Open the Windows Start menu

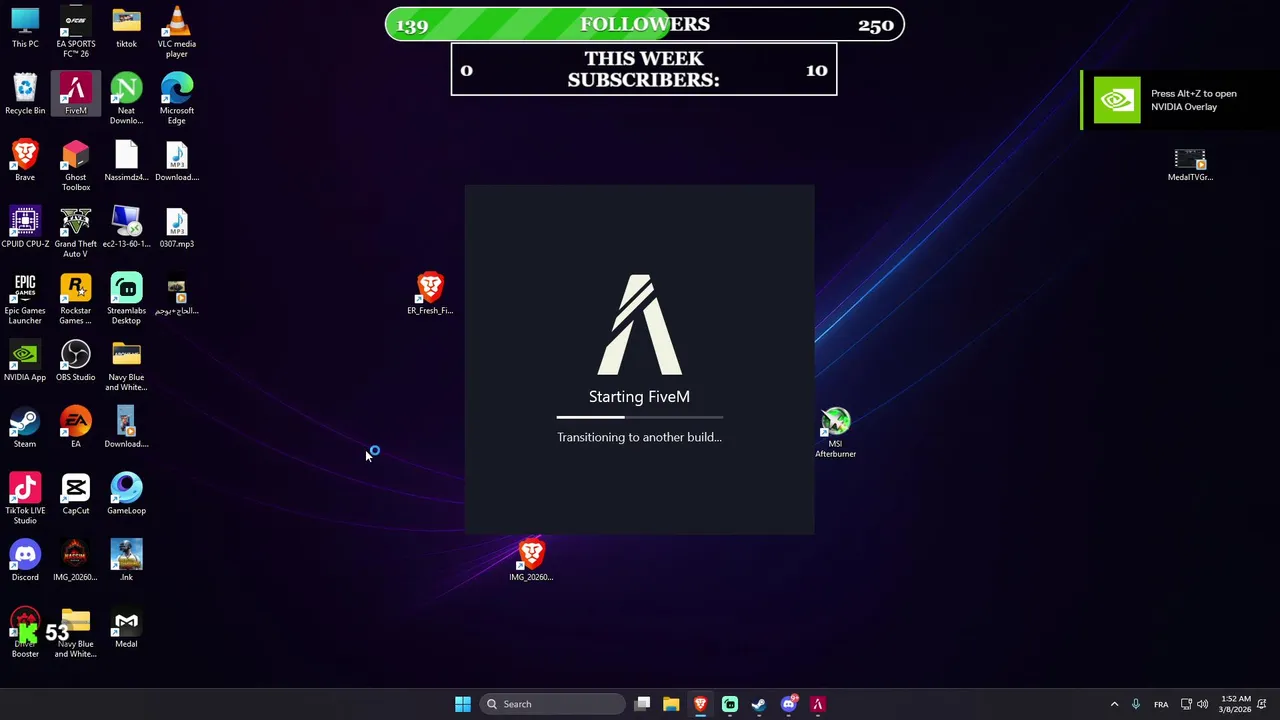tap(463, 704)
